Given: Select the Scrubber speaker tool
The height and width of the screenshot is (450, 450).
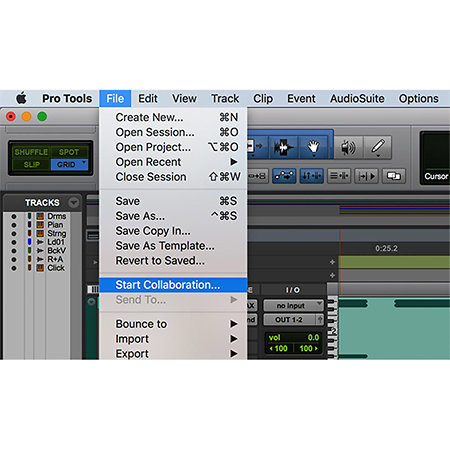Looking at the screenshot, I should (x=348, y=147).
